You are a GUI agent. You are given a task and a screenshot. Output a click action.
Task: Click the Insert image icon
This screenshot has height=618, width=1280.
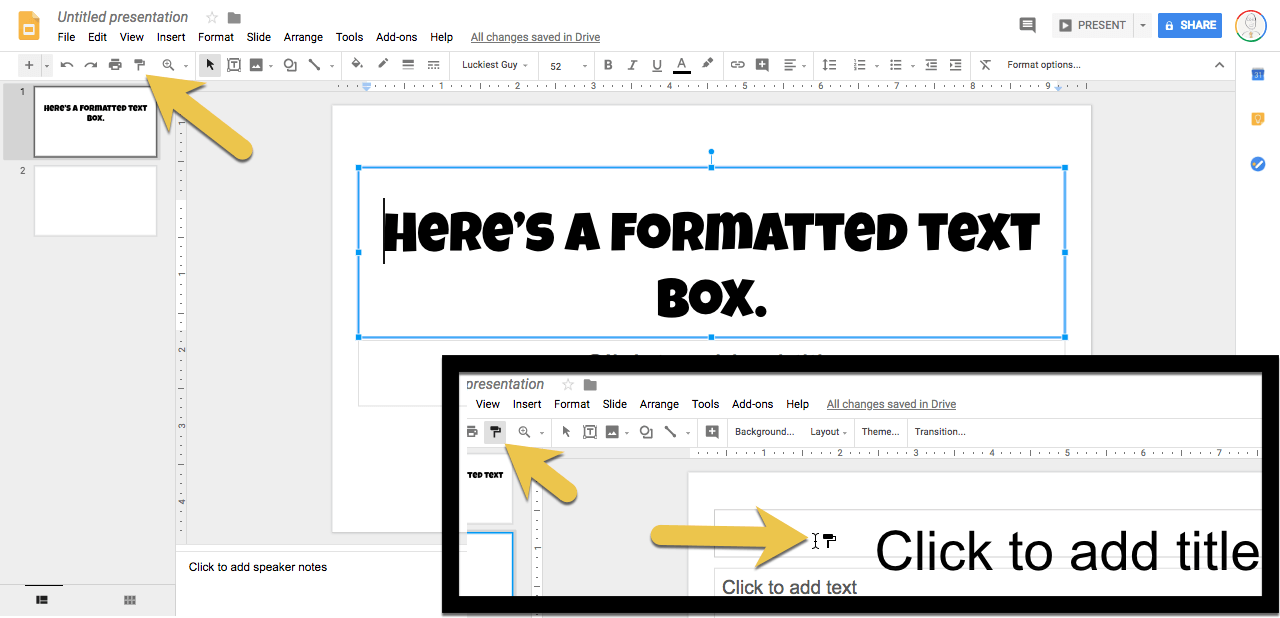[258, 64]
